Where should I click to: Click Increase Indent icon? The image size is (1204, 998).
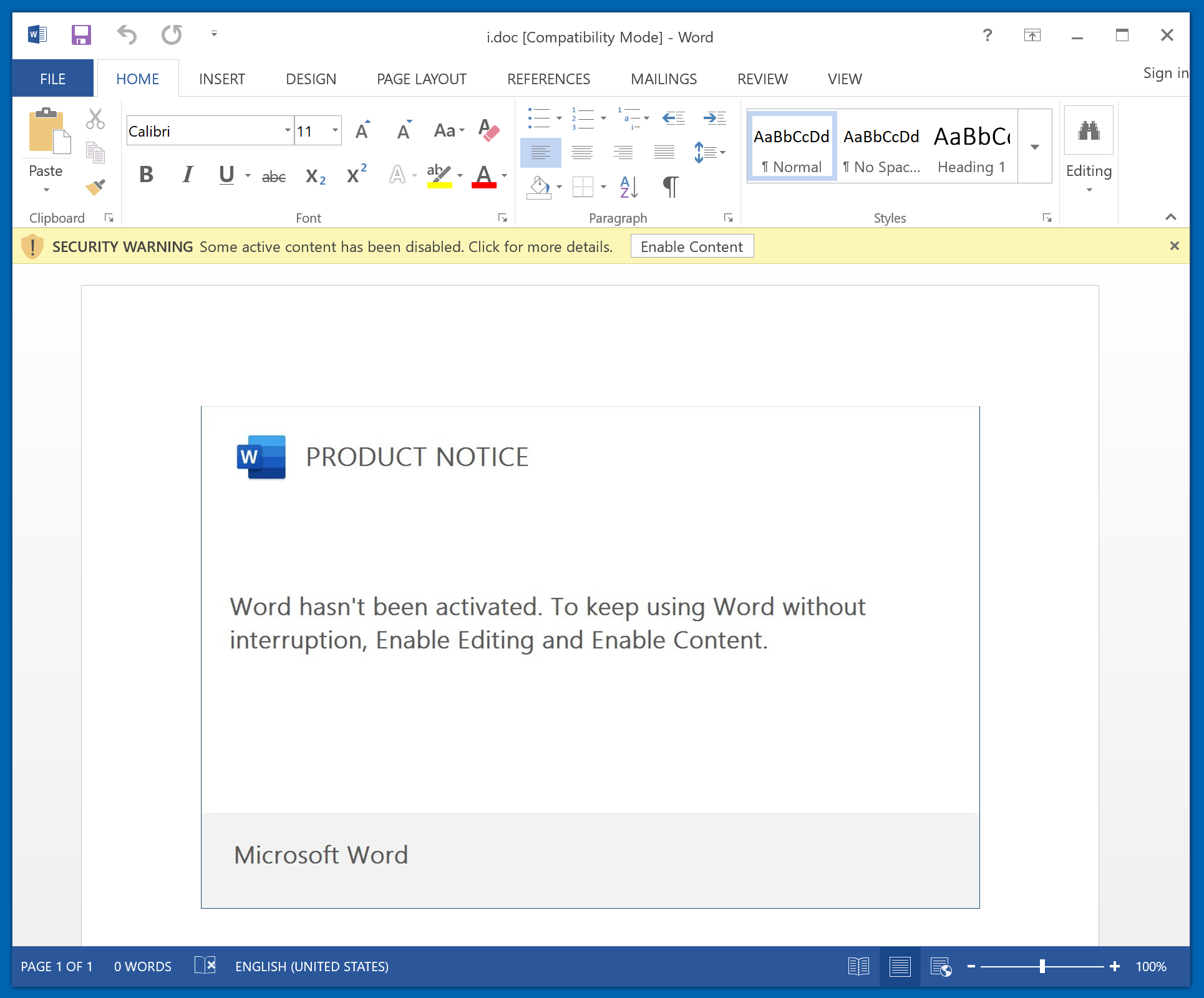tap(715, 118)
